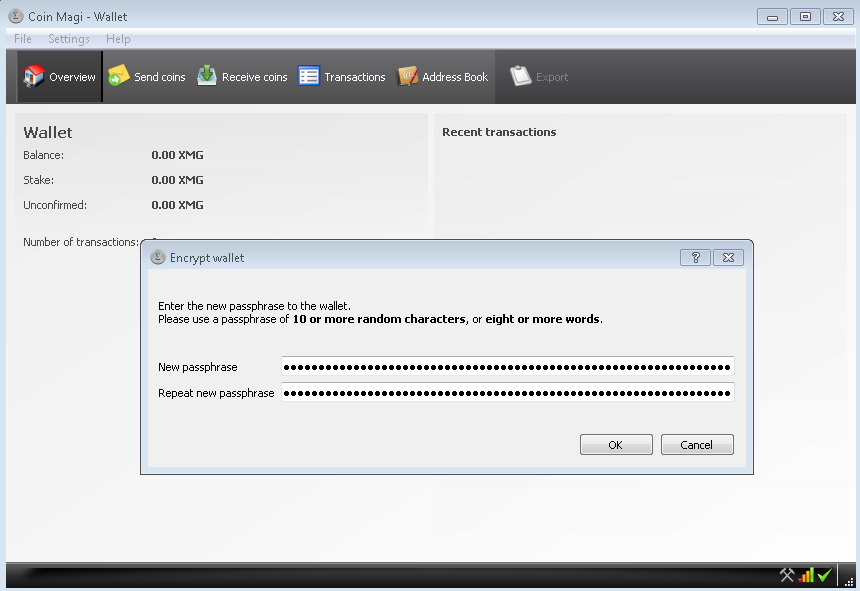Click the Send coins envelope icon
The width and height of the screenshot is (860, 591).
coord(118,76)
